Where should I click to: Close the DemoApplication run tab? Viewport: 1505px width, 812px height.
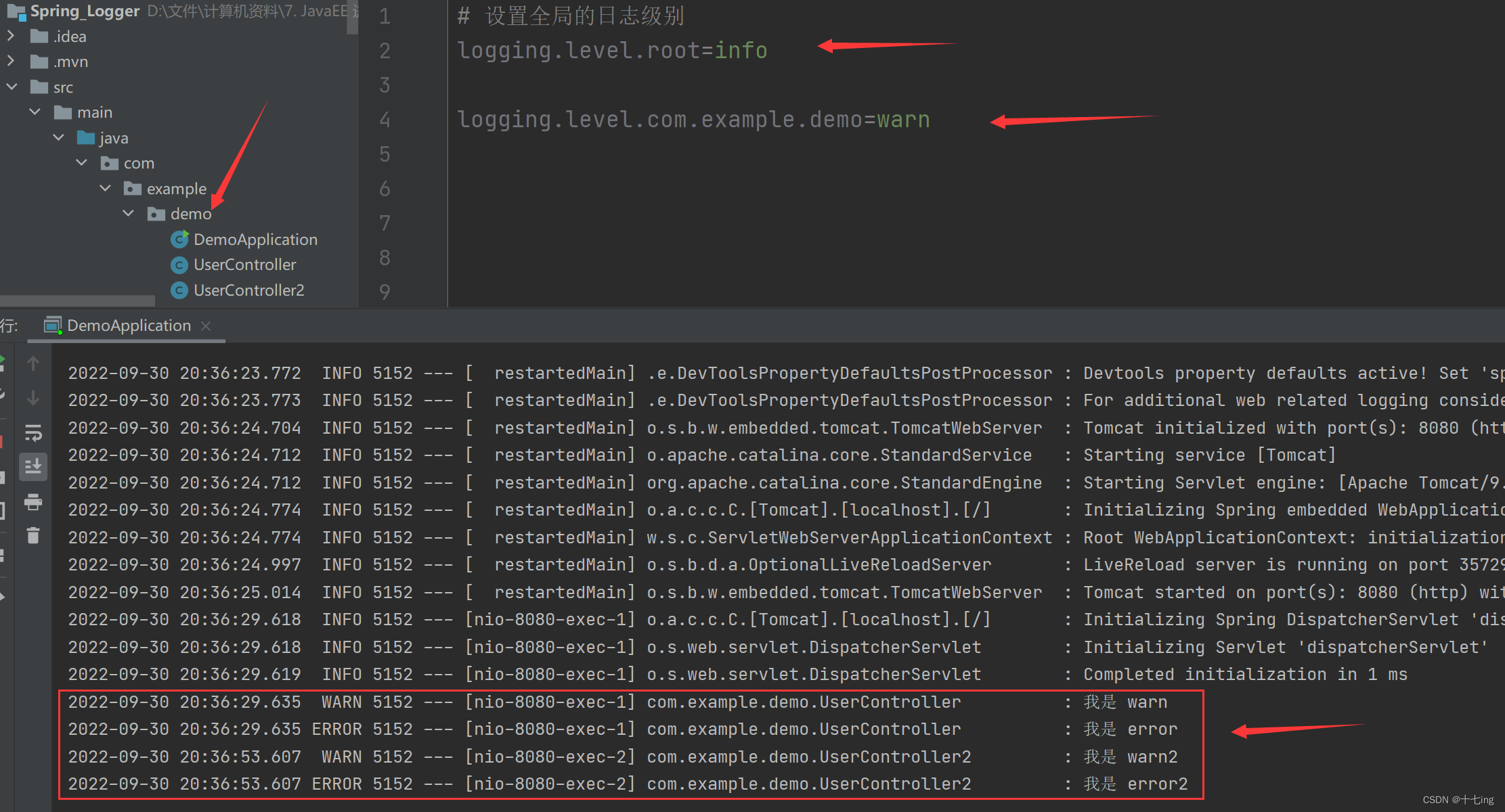206,326
